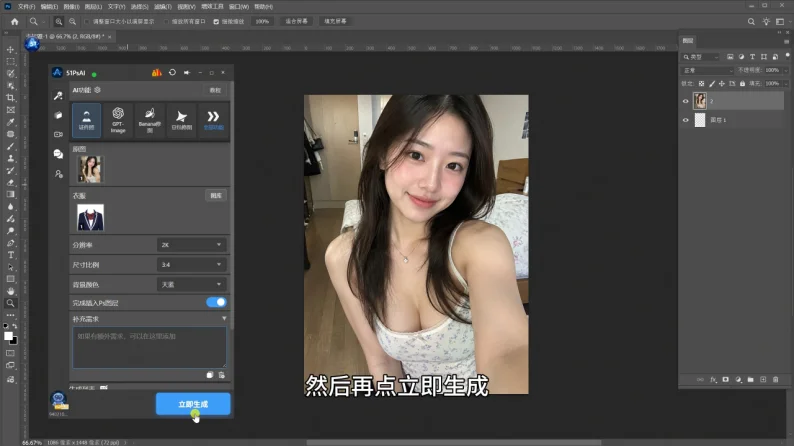Open the 滤镜(T) menu
Screen dimensions: 794x447
[x=163, y=7]
